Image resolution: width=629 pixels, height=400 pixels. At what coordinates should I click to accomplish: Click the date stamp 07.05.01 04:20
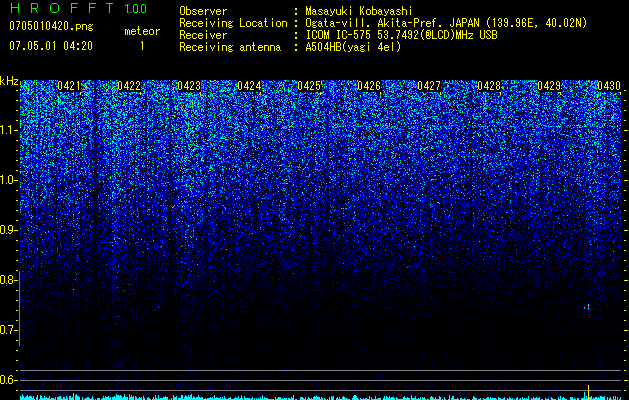51,46
